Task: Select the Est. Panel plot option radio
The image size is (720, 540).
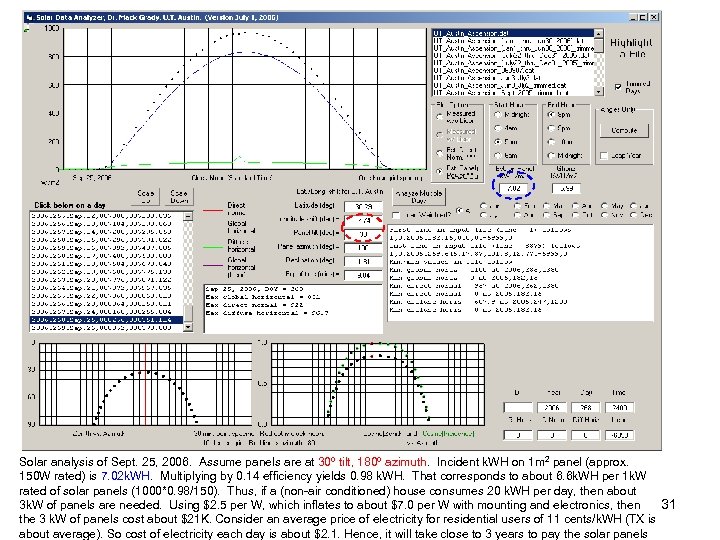Action: click(439, 171)
